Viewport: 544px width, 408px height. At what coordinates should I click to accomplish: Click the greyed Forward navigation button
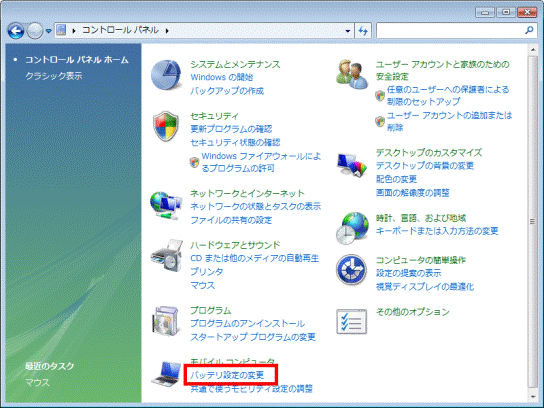coord(34,31)
